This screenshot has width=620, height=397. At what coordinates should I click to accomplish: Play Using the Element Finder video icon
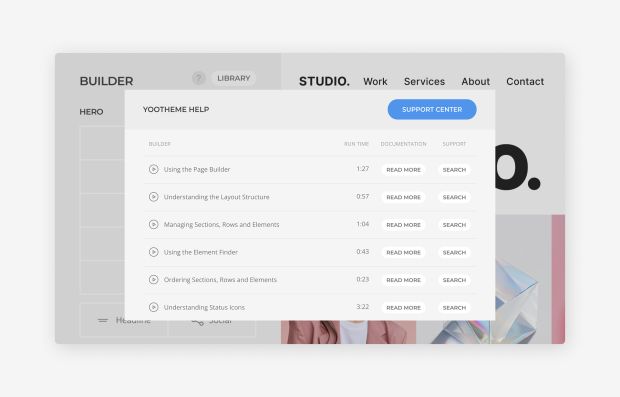(x=153, y=252)
